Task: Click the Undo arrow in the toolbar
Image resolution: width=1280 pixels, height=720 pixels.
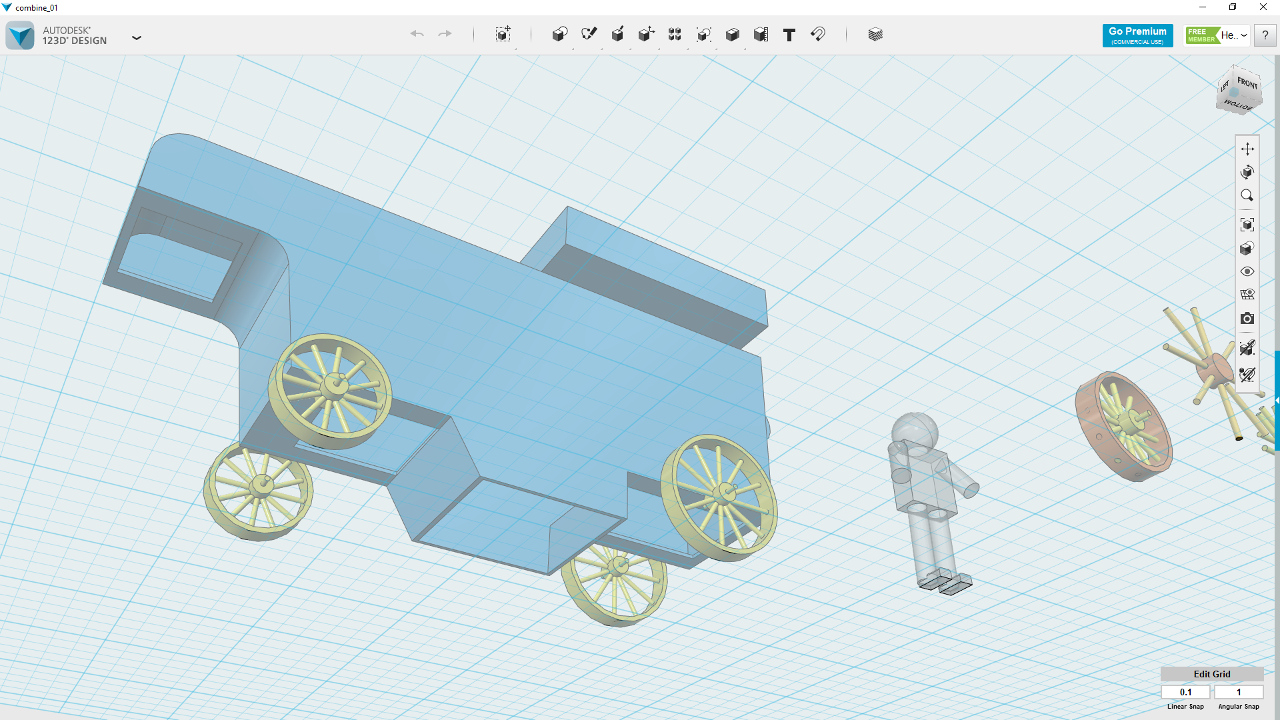Action: [x=417, y=34]
